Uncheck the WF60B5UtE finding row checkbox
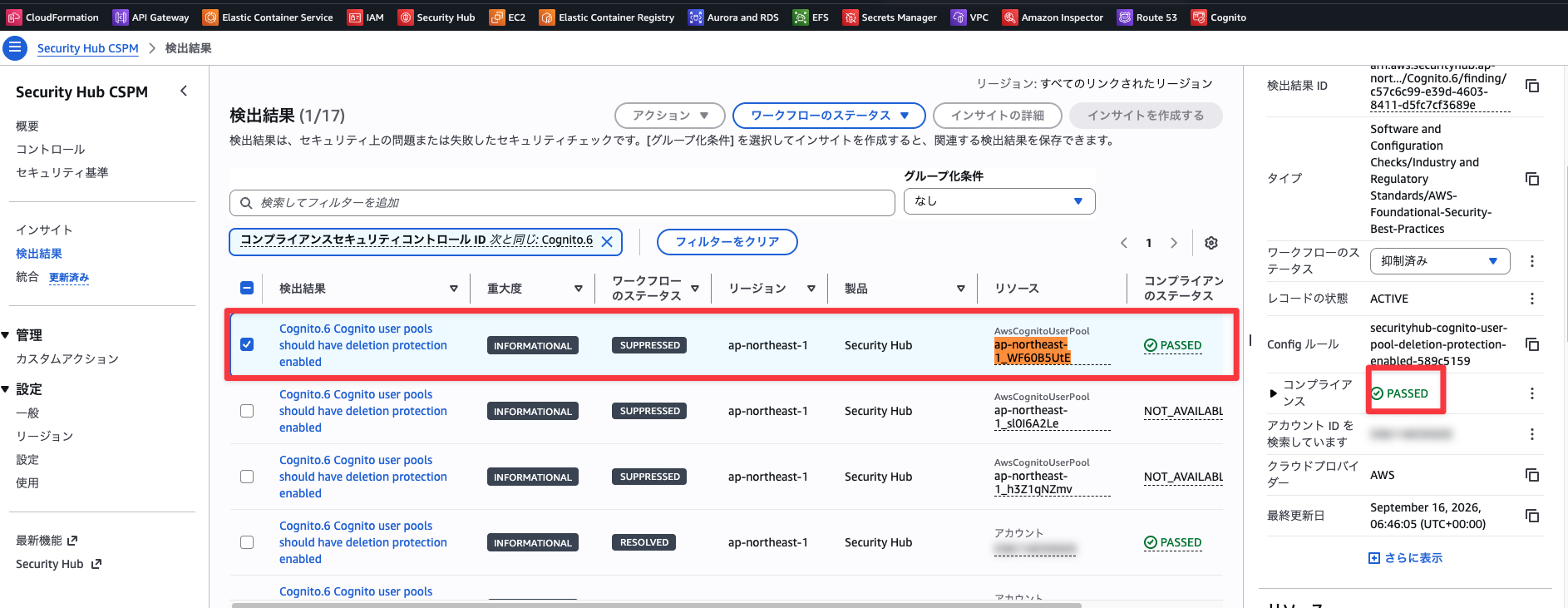The width and height of the screenshot is (1568, 608). (247, 344)
